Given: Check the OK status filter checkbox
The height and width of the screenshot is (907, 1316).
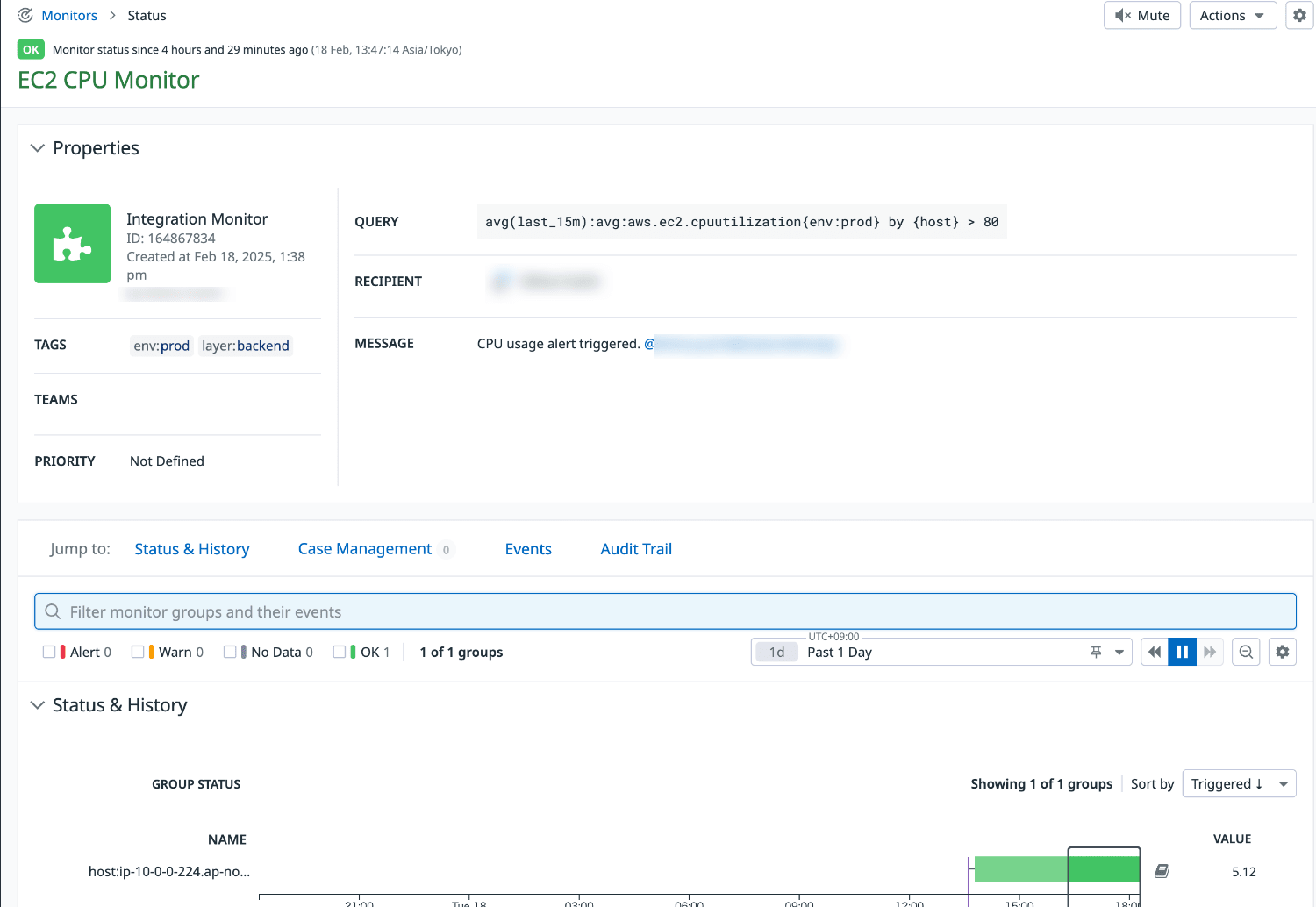Looking at the screenshot, I should pos(340,652).
